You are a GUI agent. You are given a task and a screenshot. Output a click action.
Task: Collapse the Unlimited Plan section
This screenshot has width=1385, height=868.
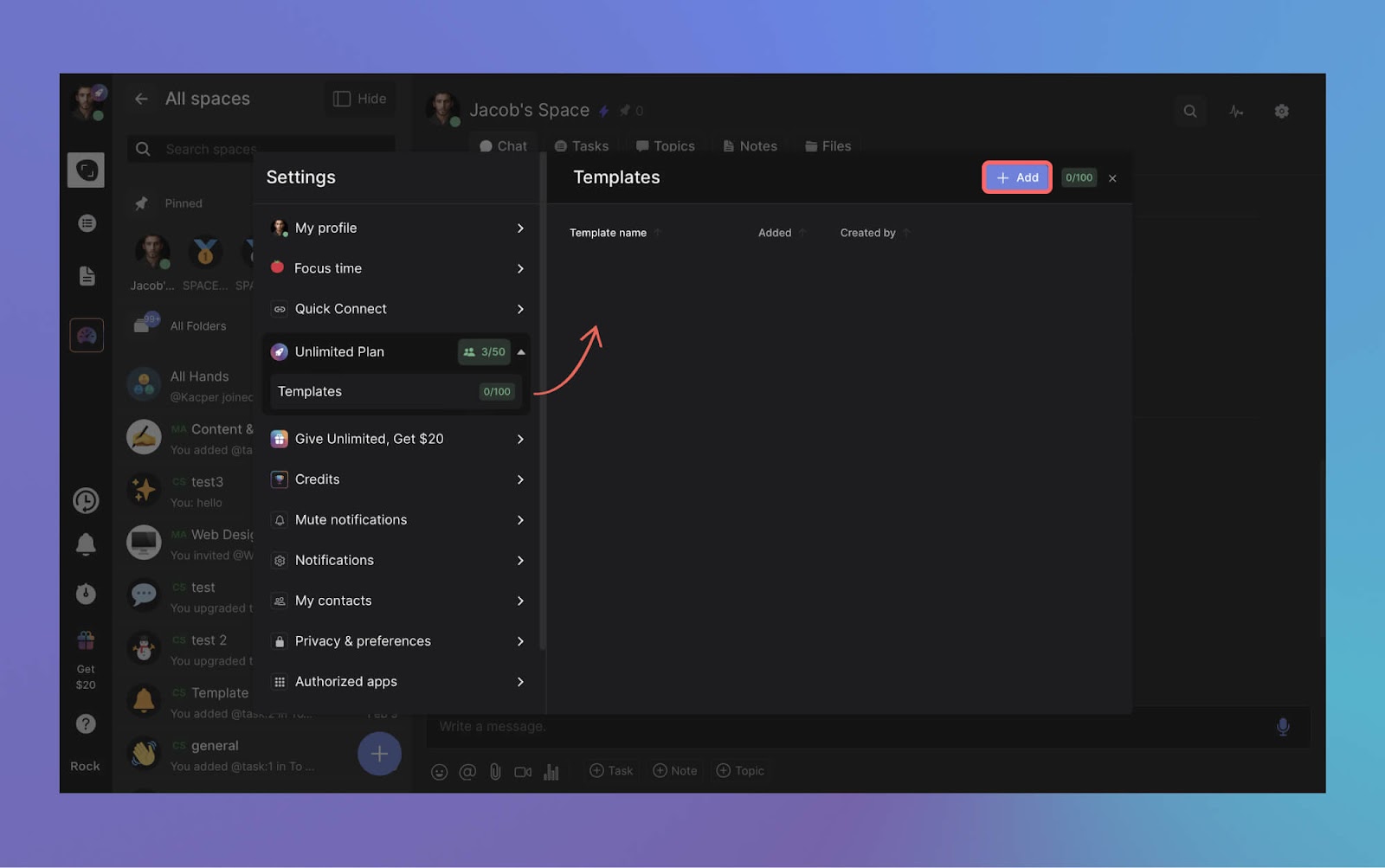coord(521,352)
